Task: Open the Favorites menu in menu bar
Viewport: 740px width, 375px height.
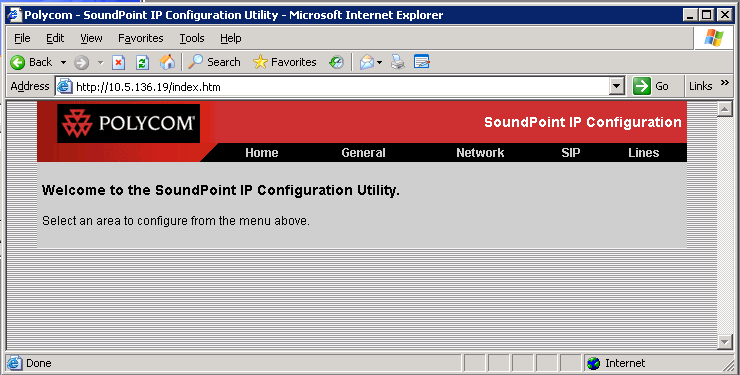Action: (x=141, y=38)
